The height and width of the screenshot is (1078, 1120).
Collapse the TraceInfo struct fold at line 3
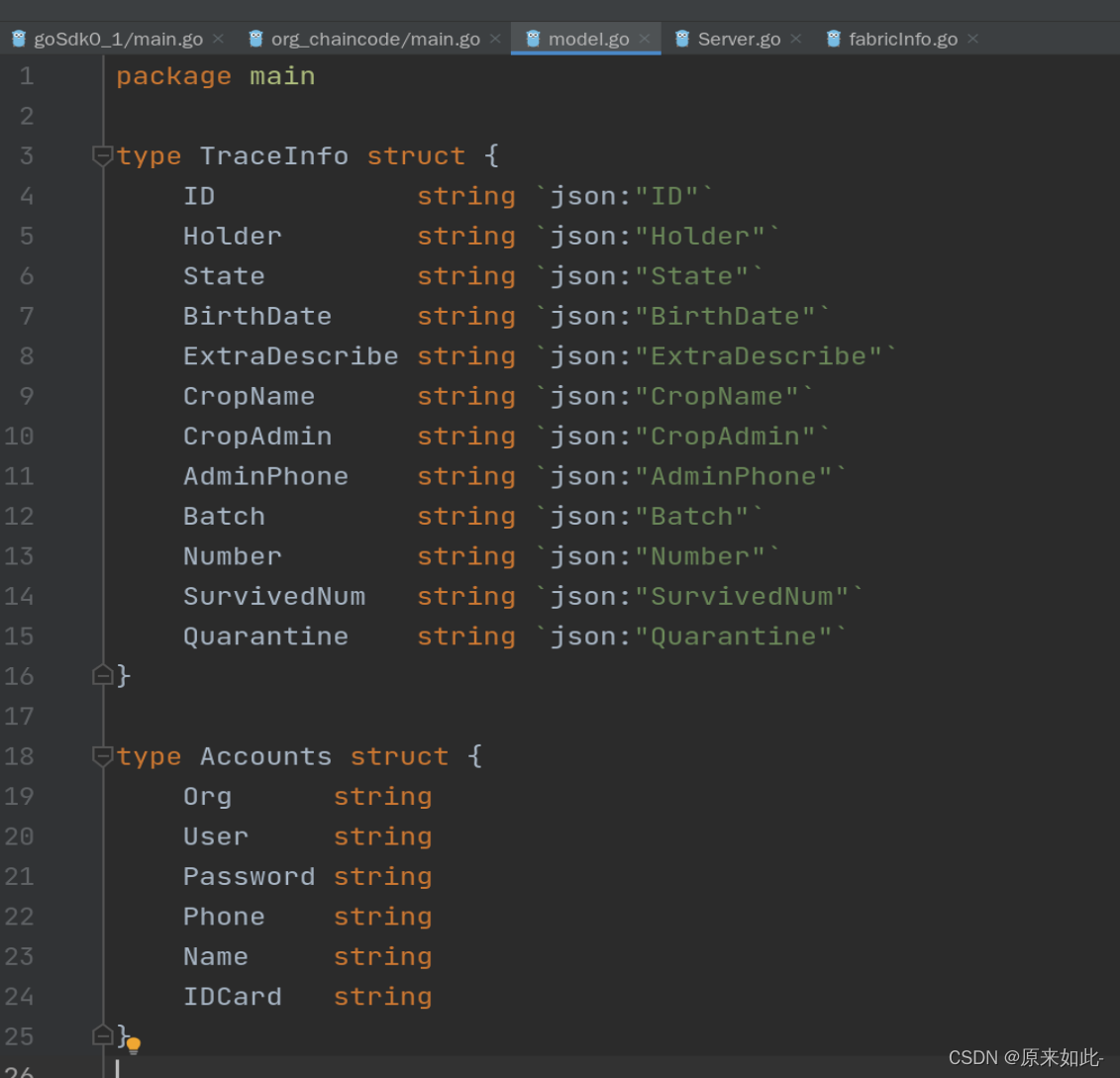coord(103,155)
